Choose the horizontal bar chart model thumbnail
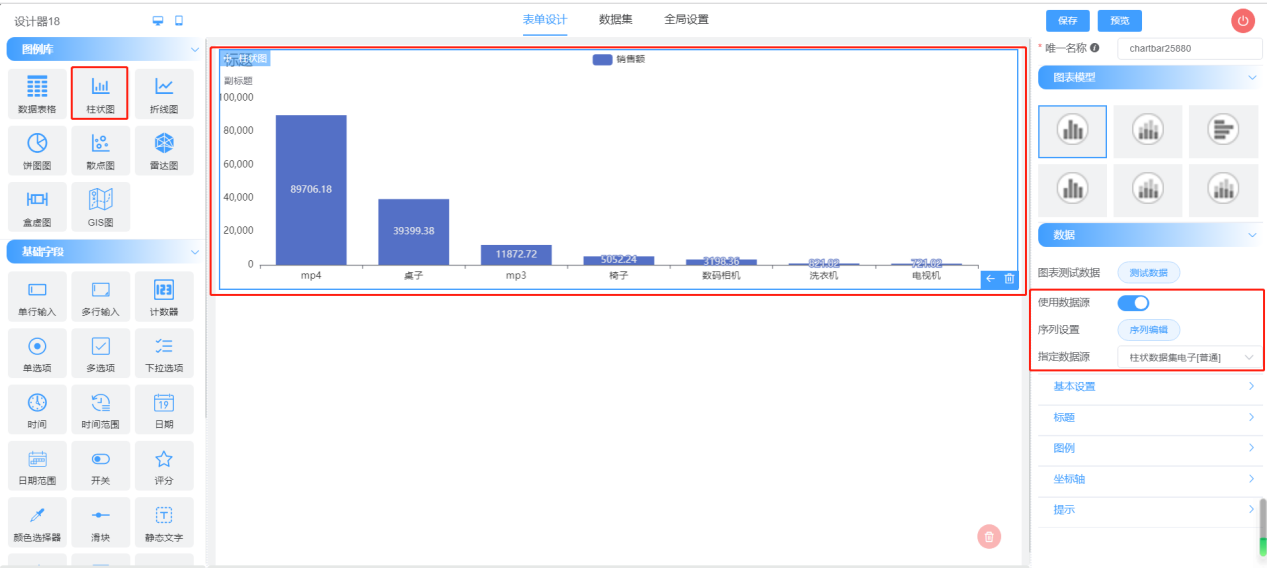 [x=1222, y=131]
